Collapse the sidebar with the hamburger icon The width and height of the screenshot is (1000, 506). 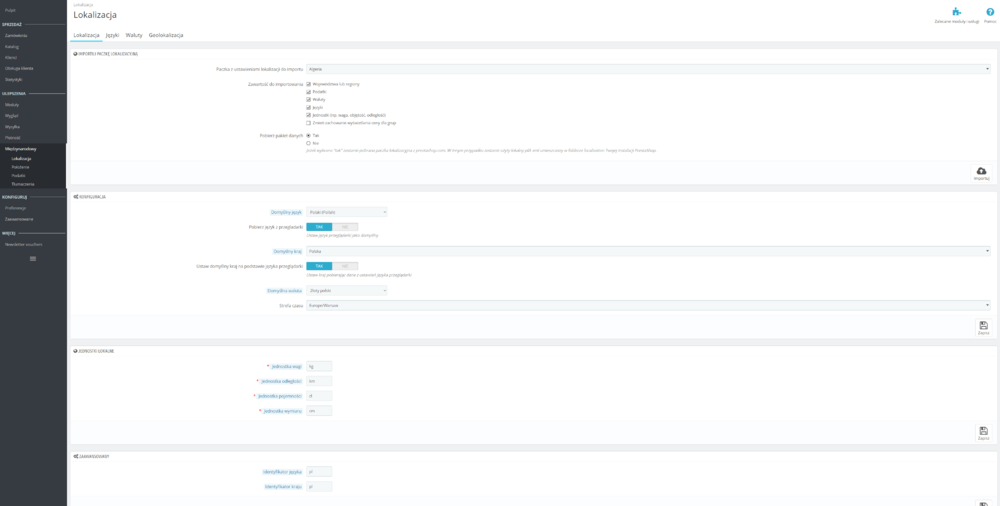click(33, 258)
